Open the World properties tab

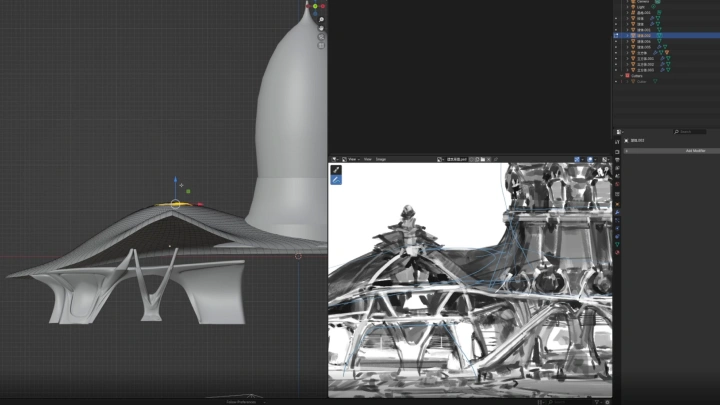617,184
